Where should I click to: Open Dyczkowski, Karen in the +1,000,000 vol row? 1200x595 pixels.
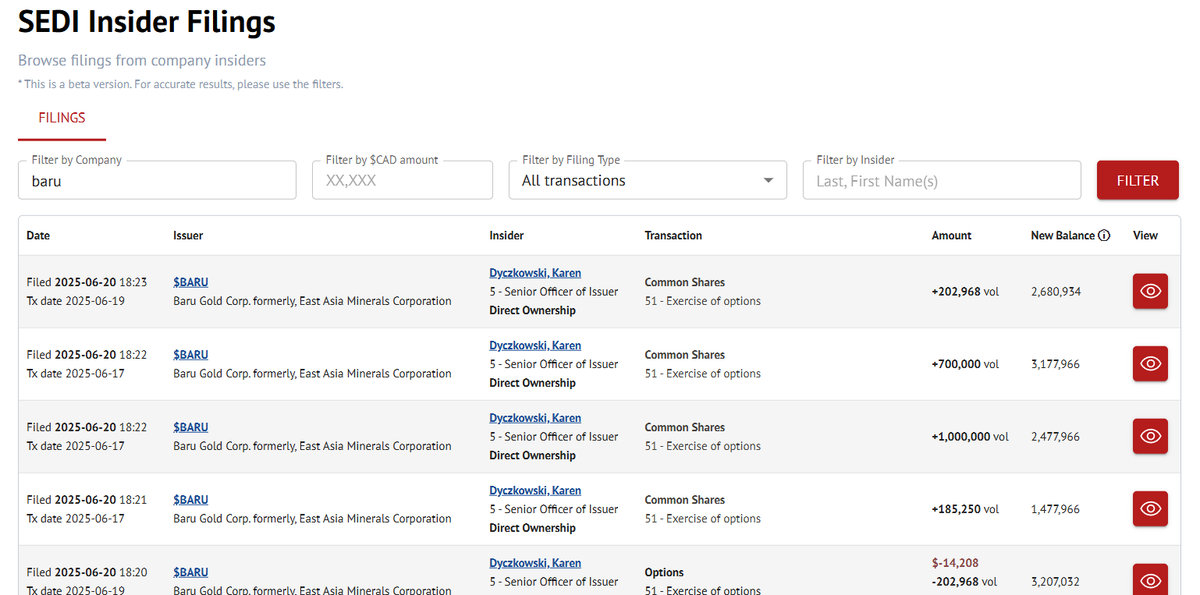tap(535, 418)
